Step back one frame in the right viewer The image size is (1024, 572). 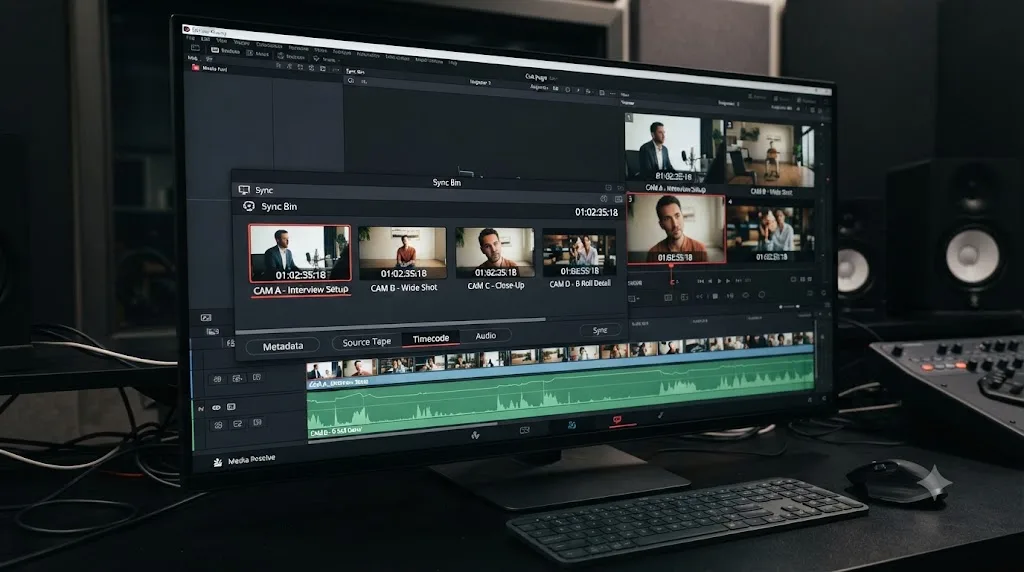[x=710, y=281]
